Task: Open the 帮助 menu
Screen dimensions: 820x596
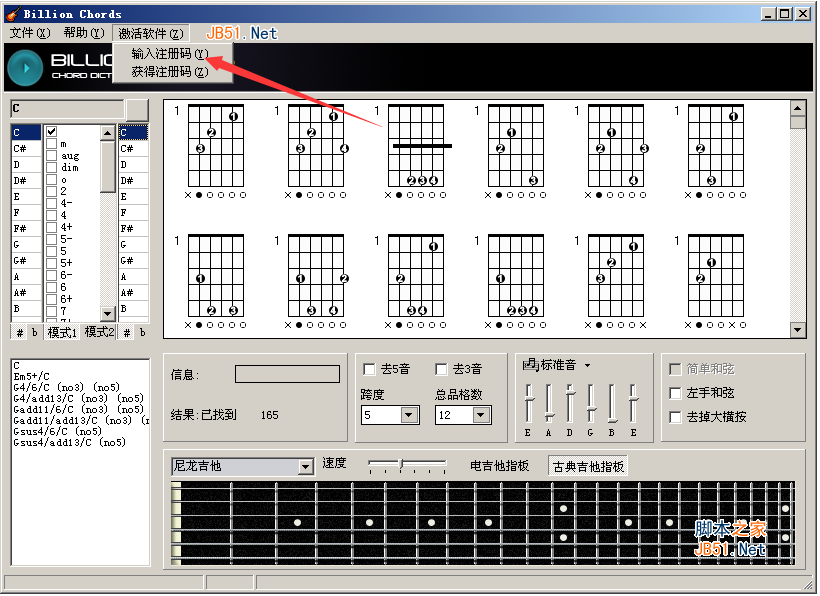Action: [84, 33]
